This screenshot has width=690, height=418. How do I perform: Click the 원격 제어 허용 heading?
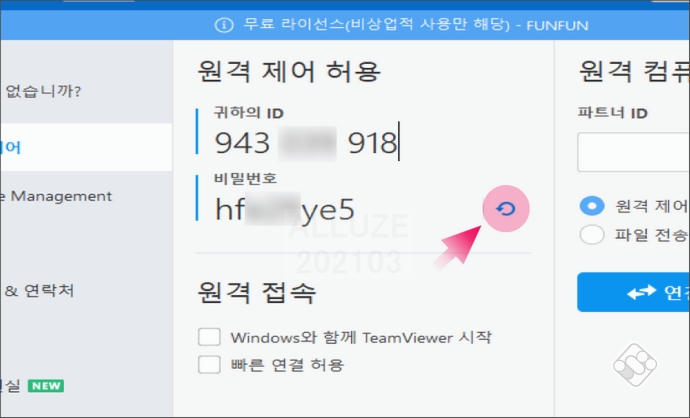point(289,71)
